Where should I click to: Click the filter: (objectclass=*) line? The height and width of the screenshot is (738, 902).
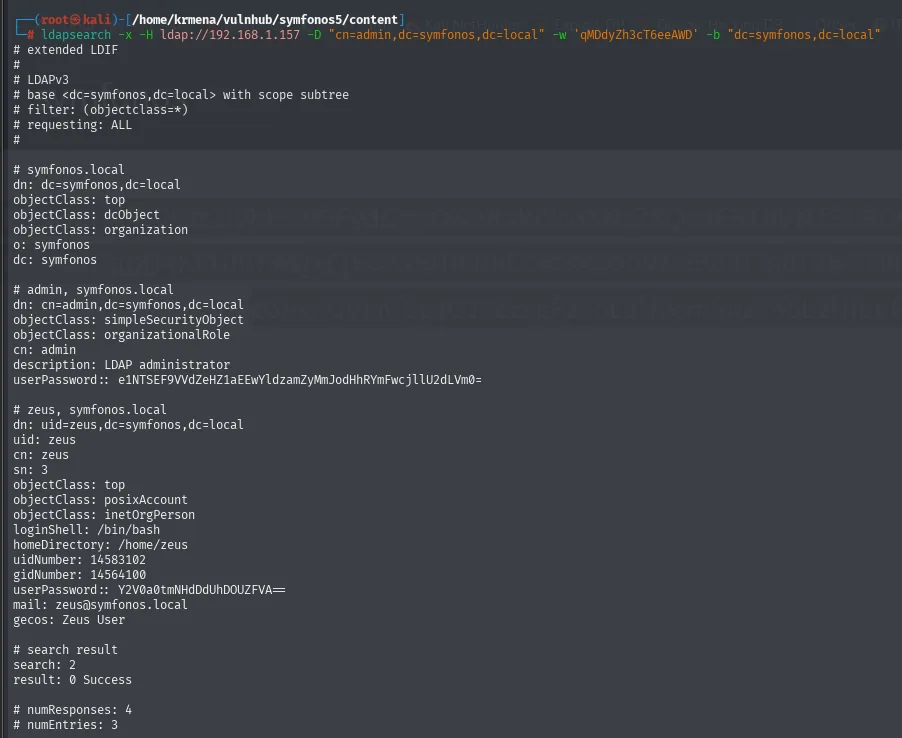101,109
